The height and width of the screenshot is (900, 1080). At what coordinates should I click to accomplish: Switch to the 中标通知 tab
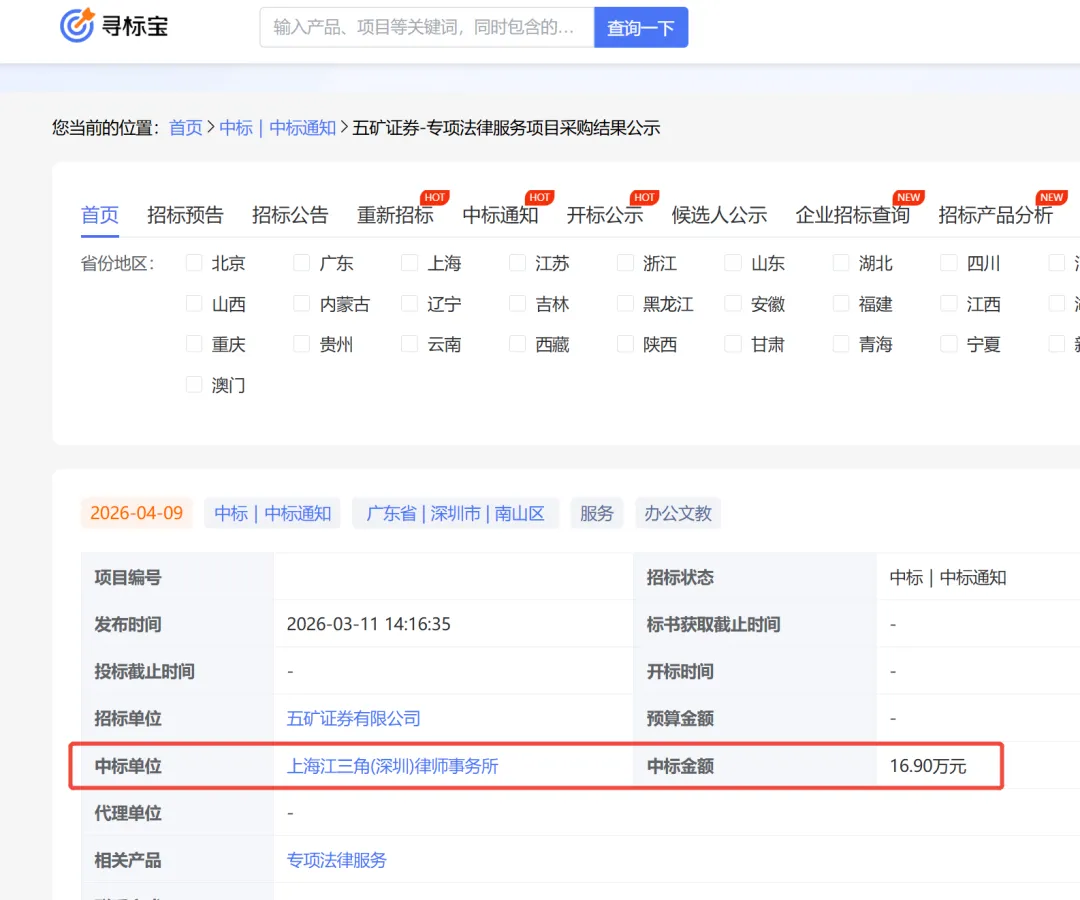pos(500,216)
